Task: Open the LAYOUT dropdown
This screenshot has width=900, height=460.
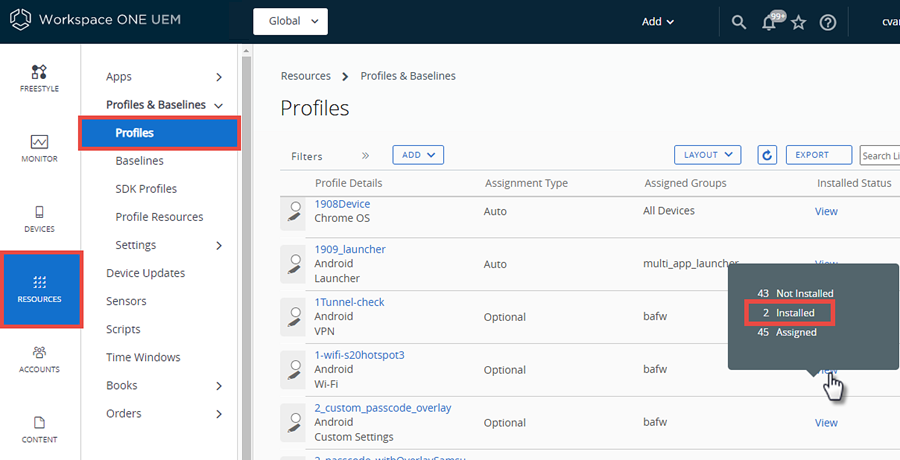Action: pyautogui.click(x=708, y=155)
